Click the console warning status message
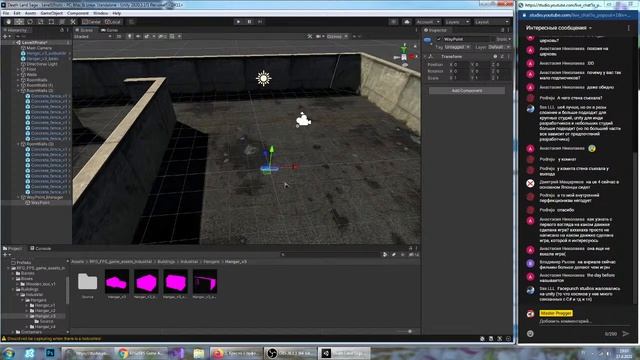This screenshot has height=360, width=640. [x=51, y=338]
